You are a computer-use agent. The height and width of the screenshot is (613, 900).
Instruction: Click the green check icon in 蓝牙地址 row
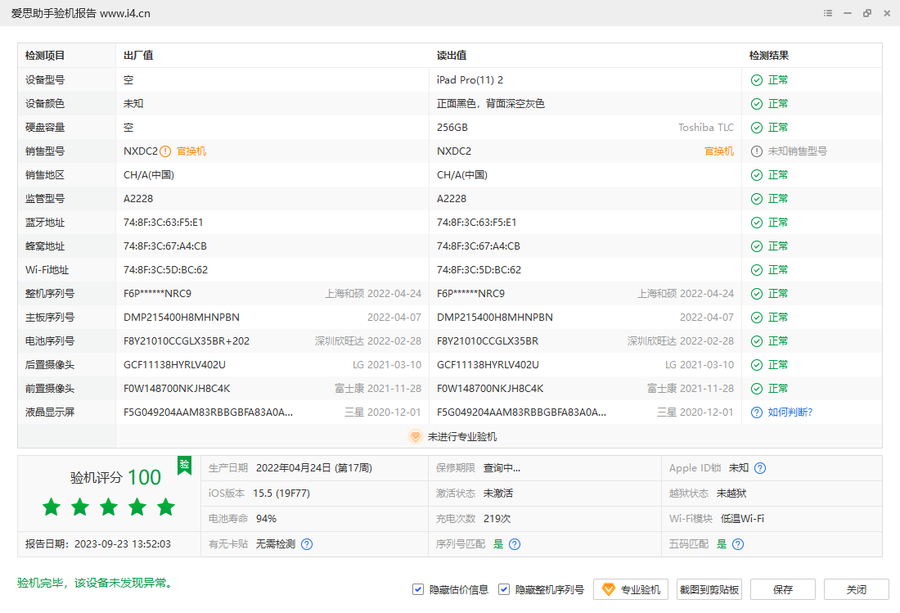tap(757, 223)
